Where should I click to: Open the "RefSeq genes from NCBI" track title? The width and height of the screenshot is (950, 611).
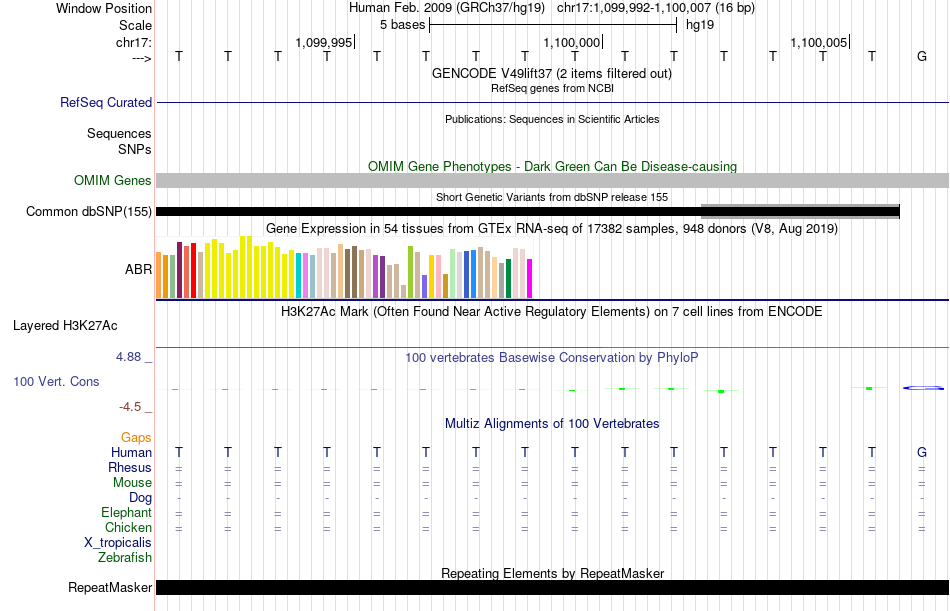[552, 88]
